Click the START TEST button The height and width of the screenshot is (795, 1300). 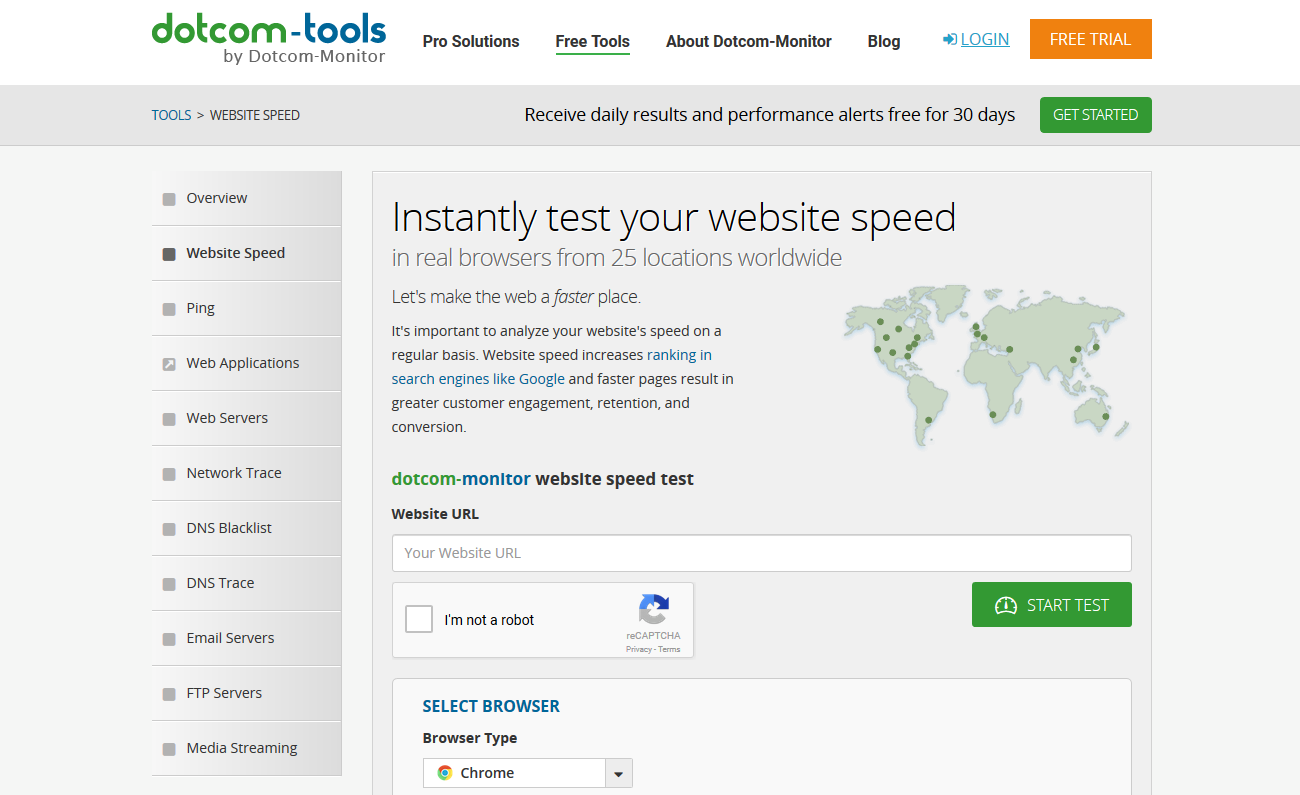click(1052, 605)
